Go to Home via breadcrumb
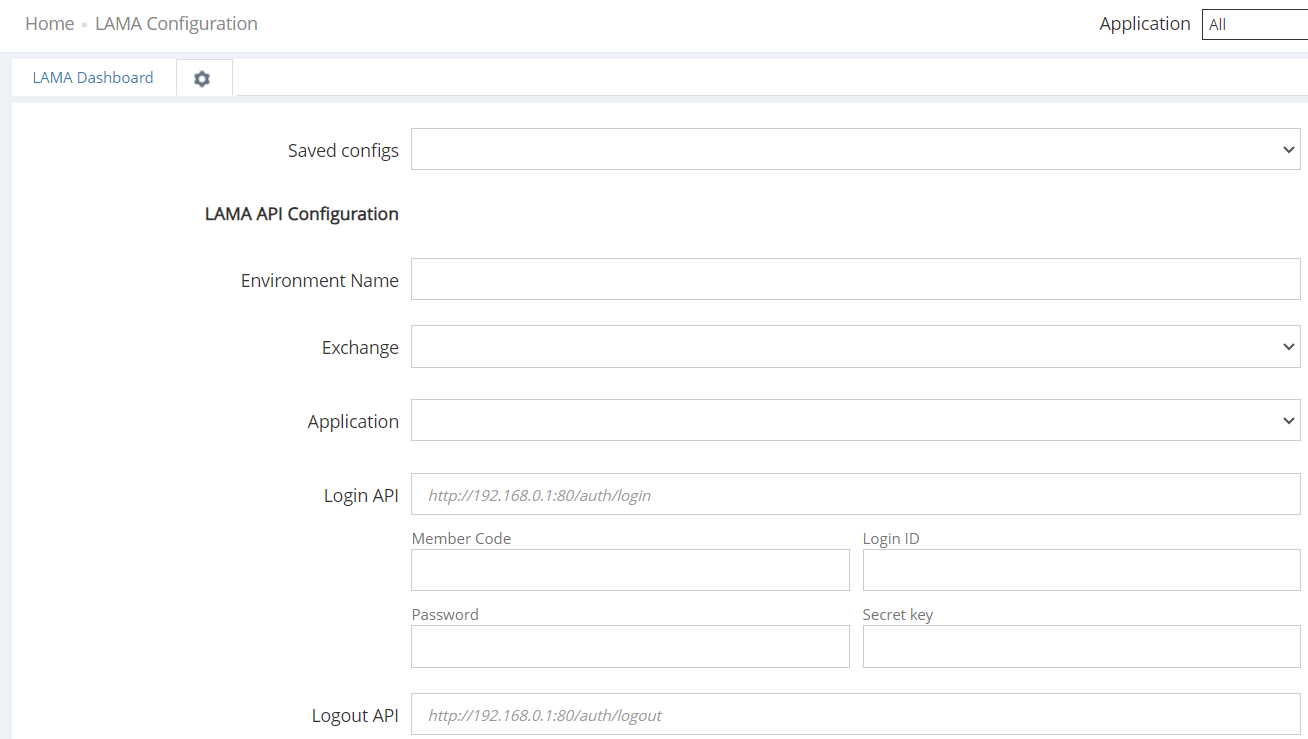The image size is (1308, 739). tap(49, 24)
